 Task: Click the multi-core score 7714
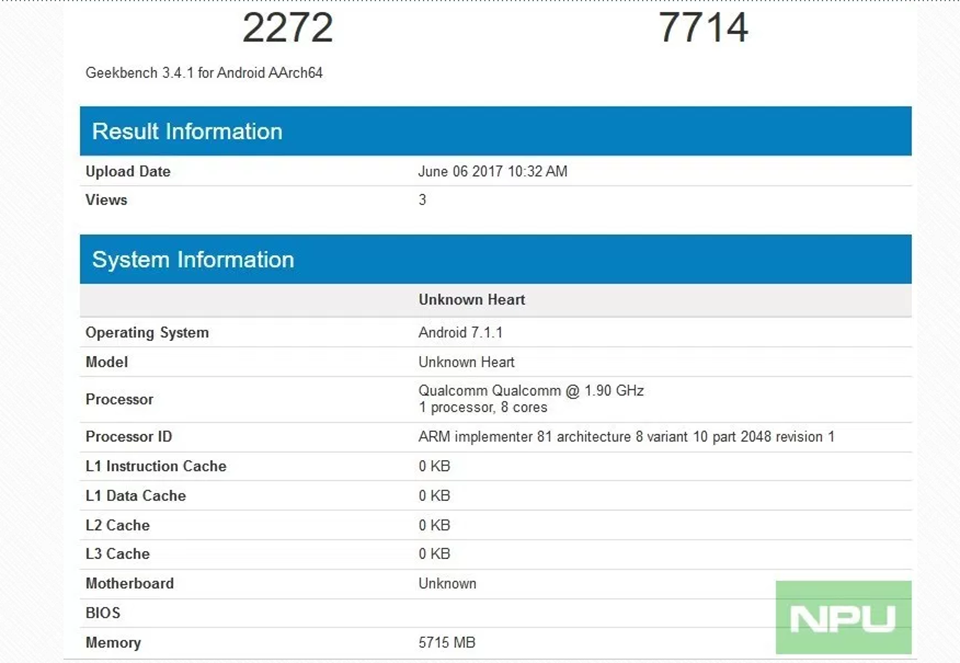pos(703,28)
